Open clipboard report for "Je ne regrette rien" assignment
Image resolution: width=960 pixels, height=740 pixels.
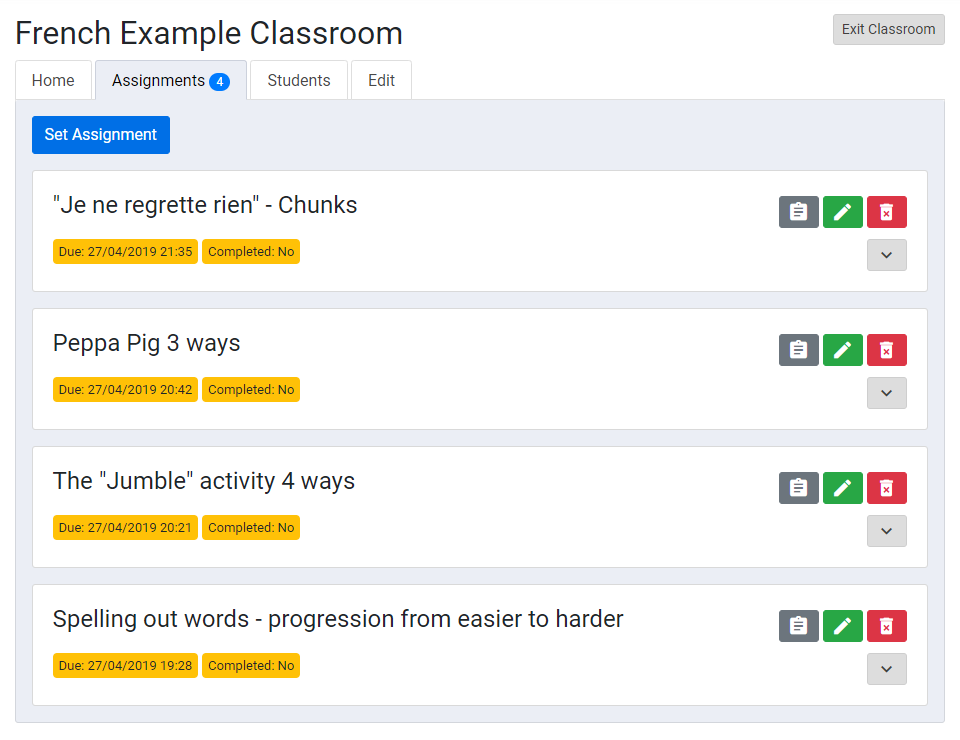tap(798, 212)
